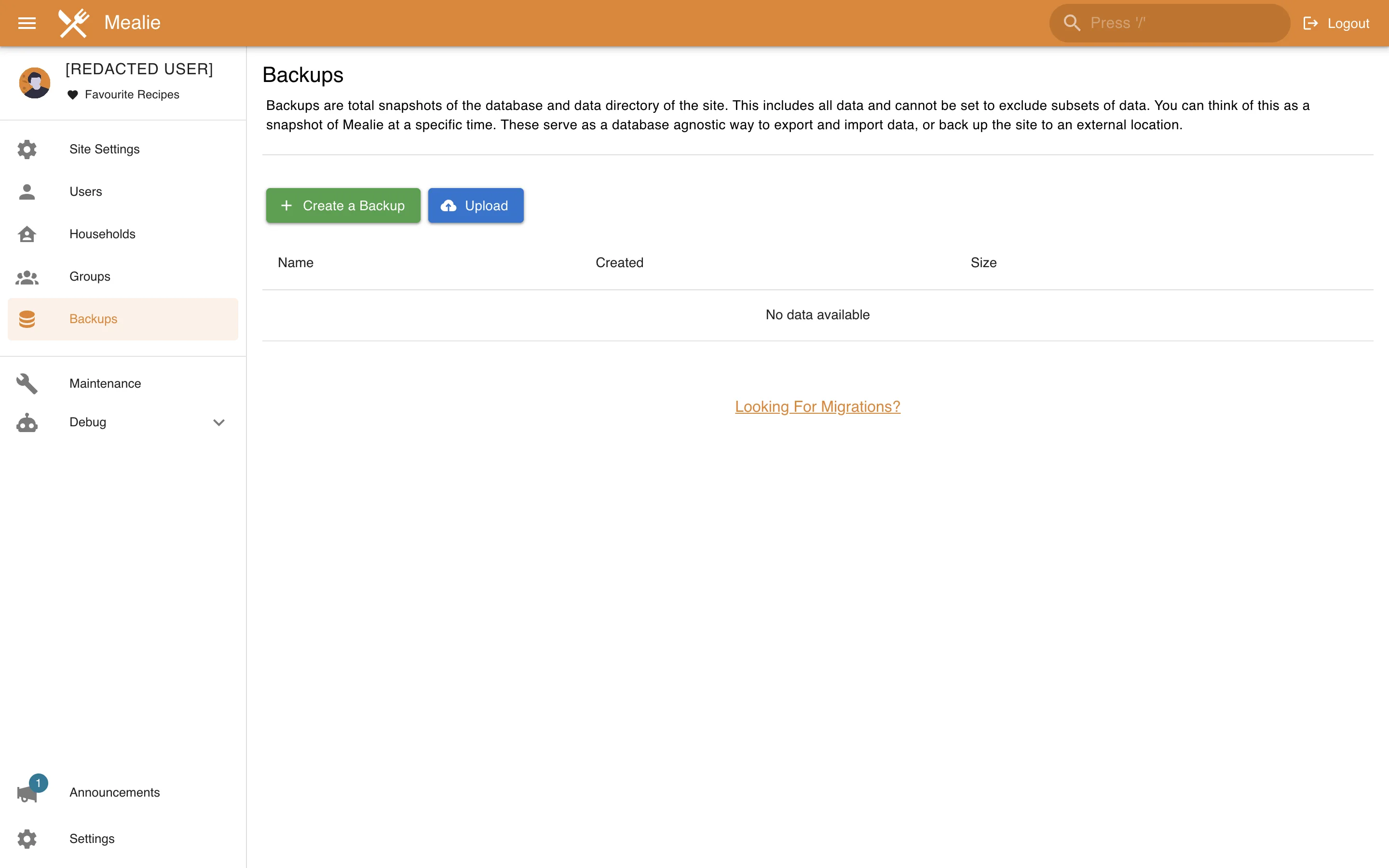Click the Logout arrow icon
The image size is (1389, 868).
click(1310, 23)
